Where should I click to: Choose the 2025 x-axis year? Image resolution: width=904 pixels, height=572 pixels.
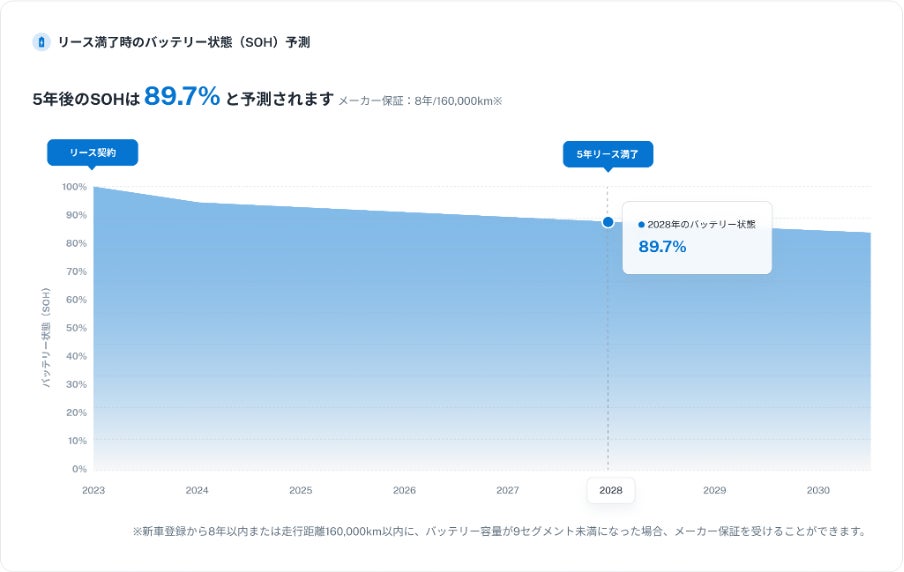(300, 491)
